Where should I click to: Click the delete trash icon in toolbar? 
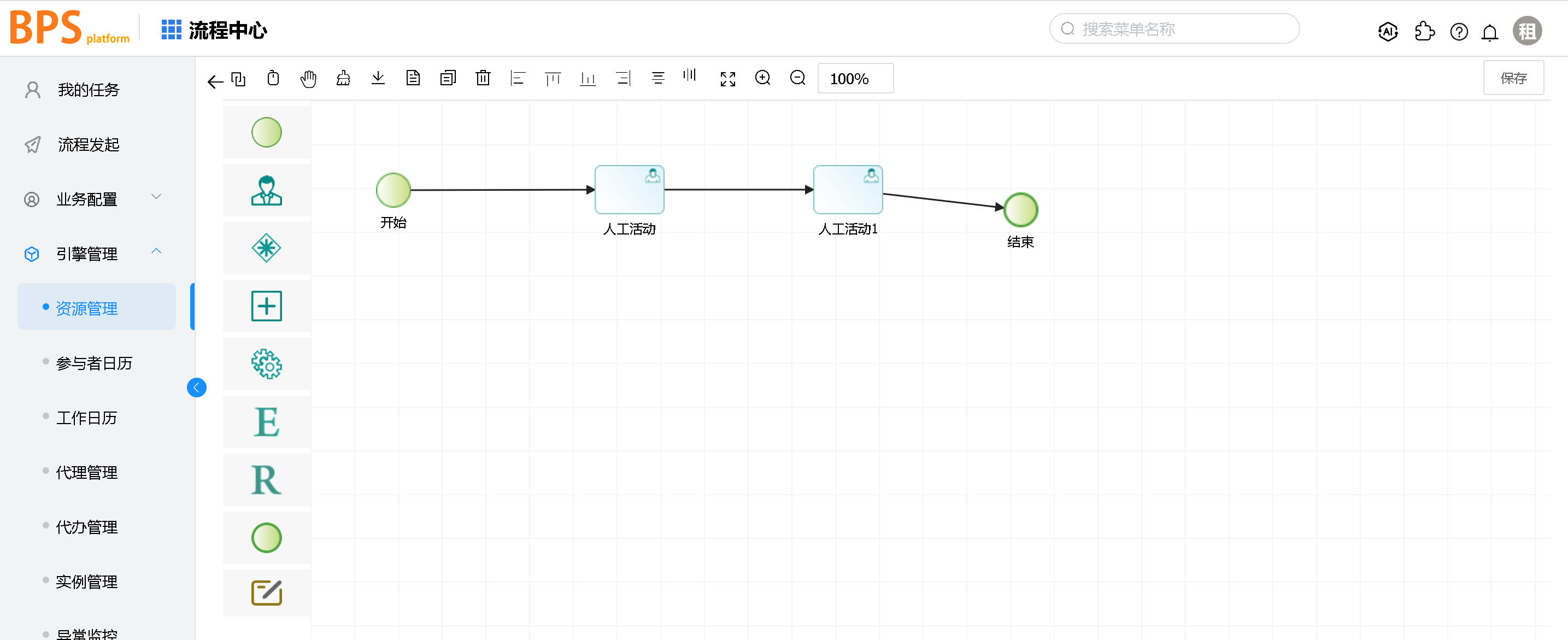pyautogui.click(x=483, y=78)
